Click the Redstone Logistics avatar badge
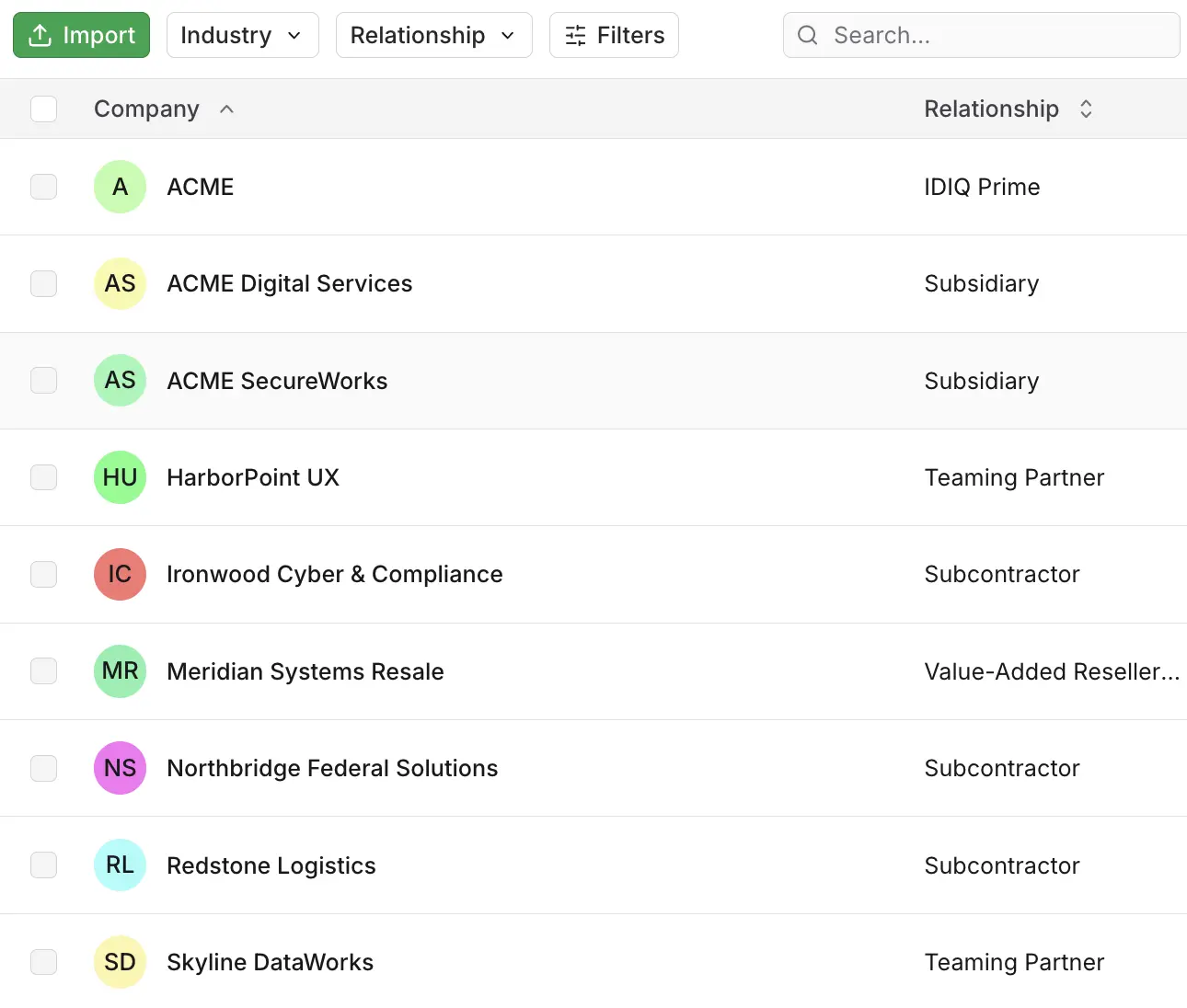 click(120, 865)
